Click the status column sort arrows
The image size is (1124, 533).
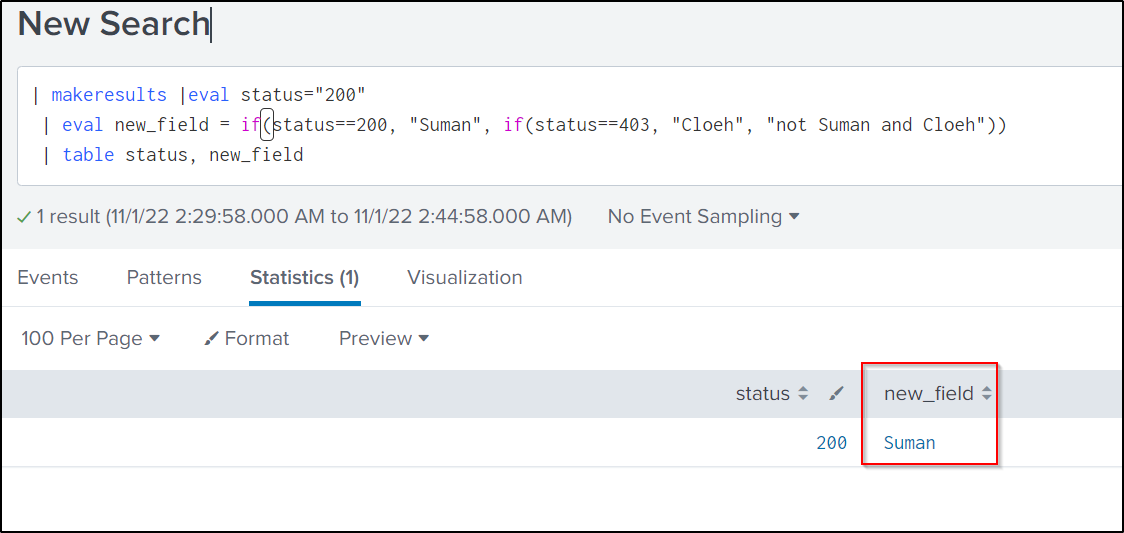tap(802, 394)
